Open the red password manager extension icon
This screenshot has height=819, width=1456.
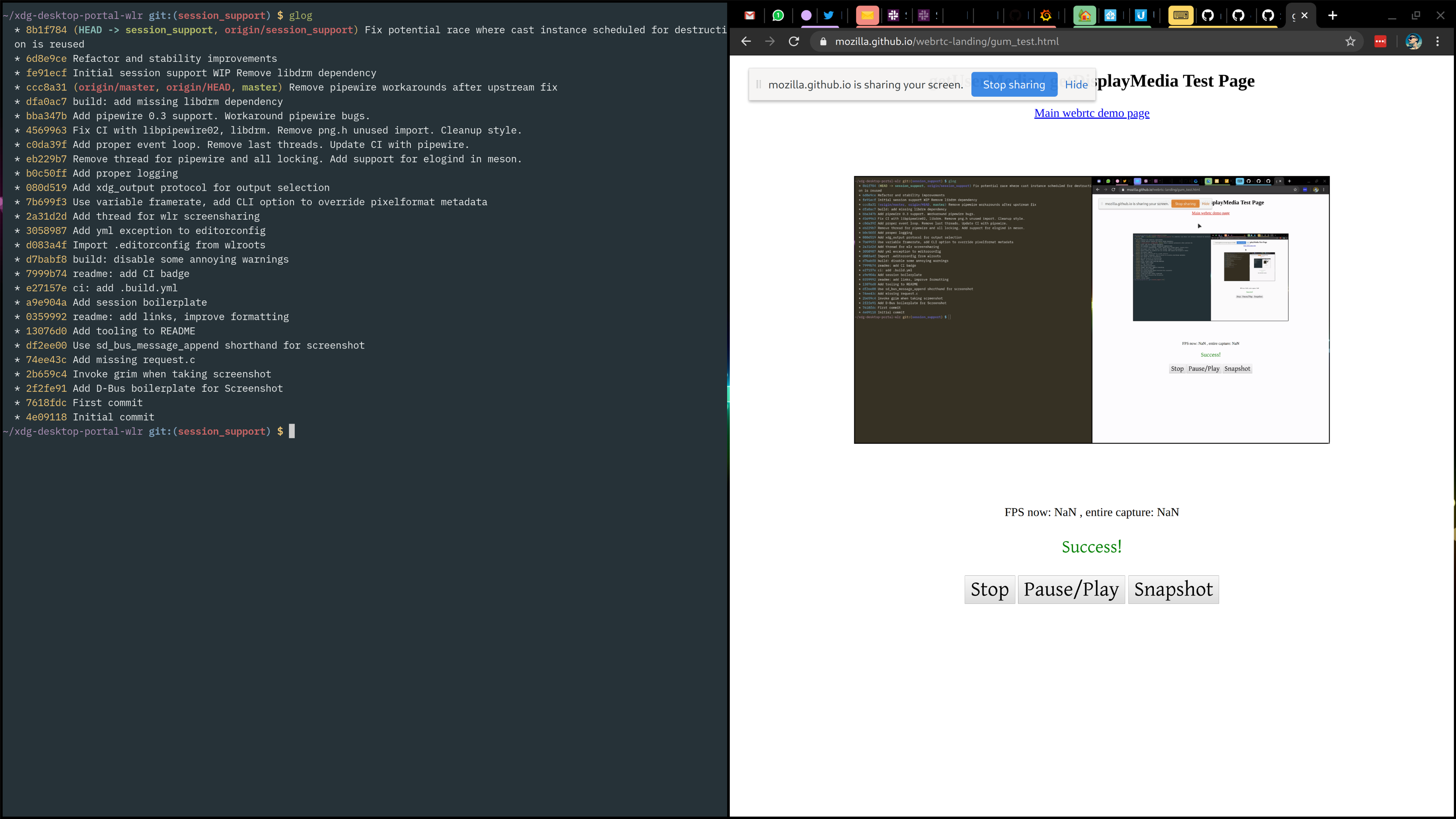[1380, 41]
